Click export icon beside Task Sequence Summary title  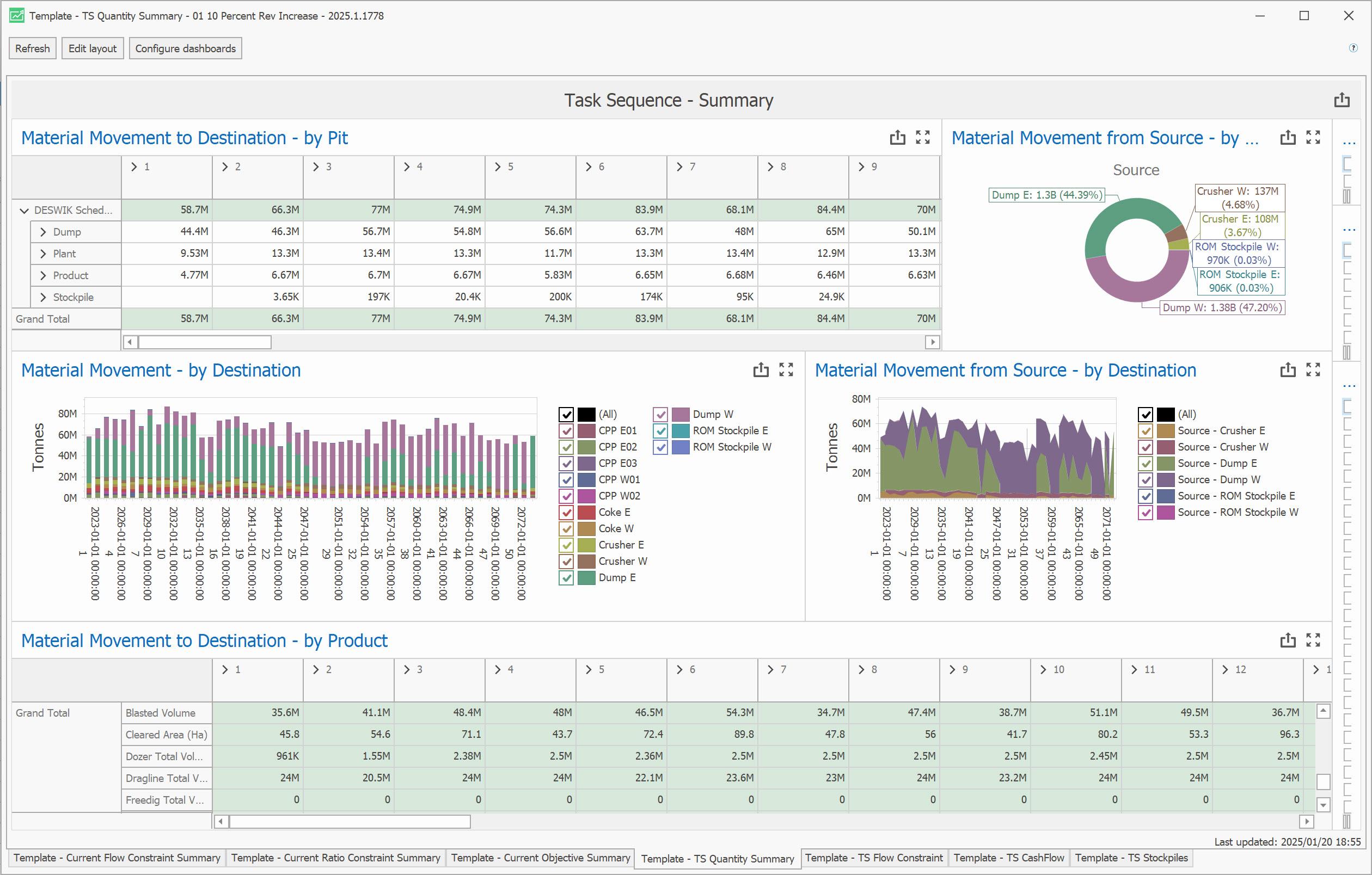1342,100
